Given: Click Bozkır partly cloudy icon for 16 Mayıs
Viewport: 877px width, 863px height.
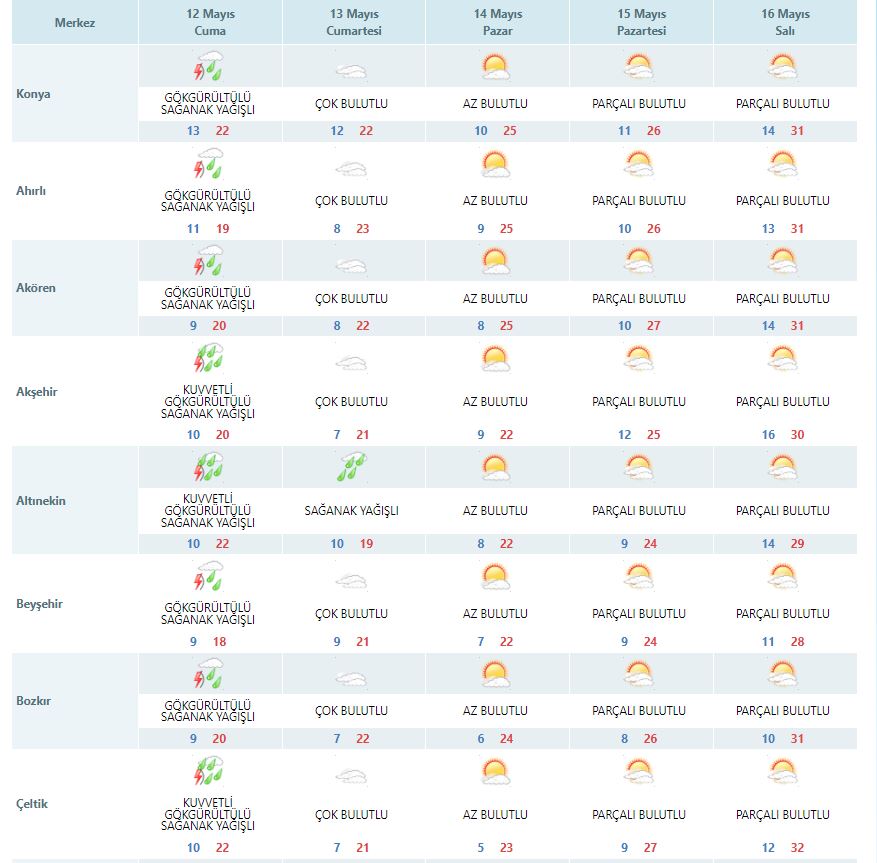Looking at the screenshot, I should click(x=784, y=673).
